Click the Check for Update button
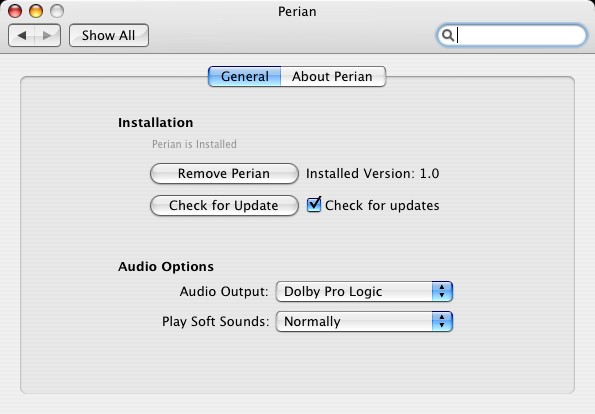This screenshot has height=414, width=595. (224, 205)
